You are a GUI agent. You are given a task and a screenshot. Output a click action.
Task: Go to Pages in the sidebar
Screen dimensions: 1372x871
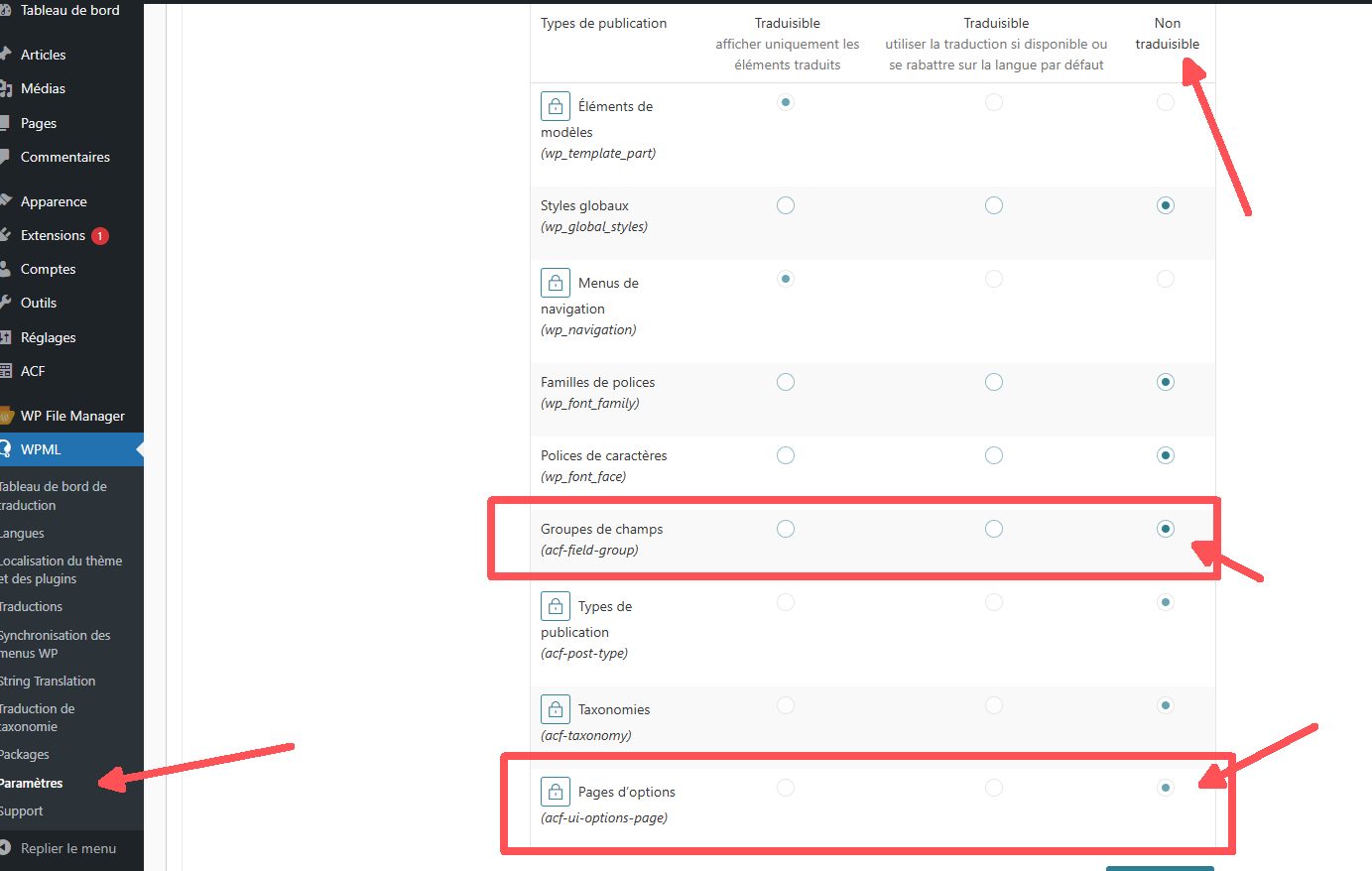coord(71,123)
